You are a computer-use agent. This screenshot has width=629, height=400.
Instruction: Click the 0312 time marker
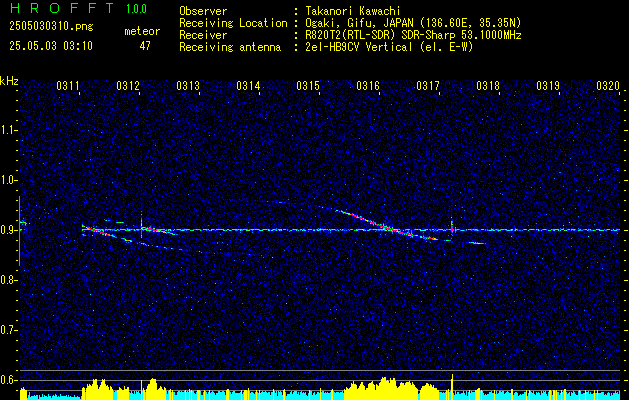point(128,85)
